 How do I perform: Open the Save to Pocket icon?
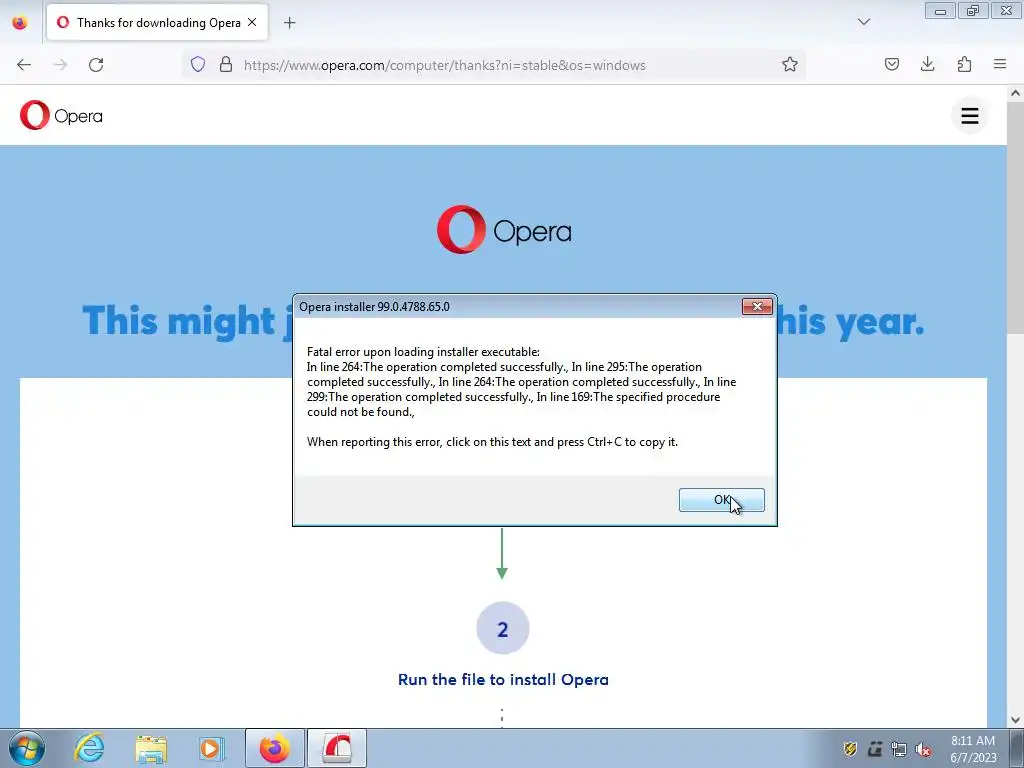click(891, 64)
